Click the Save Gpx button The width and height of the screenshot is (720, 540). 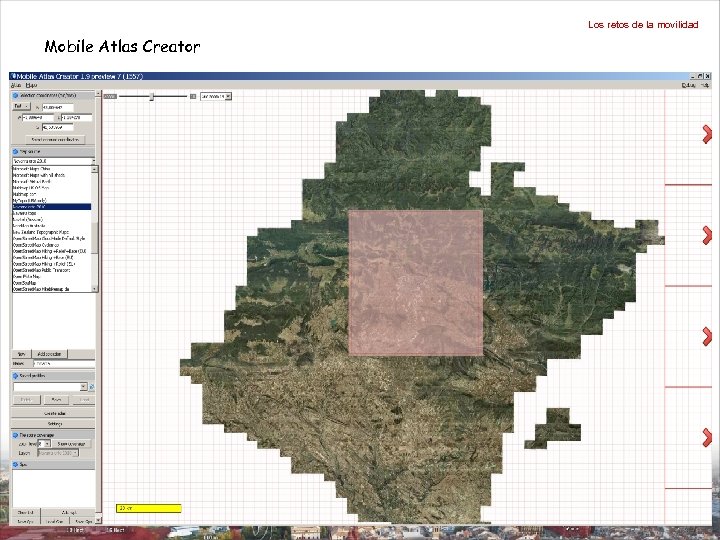coord(83,522)
